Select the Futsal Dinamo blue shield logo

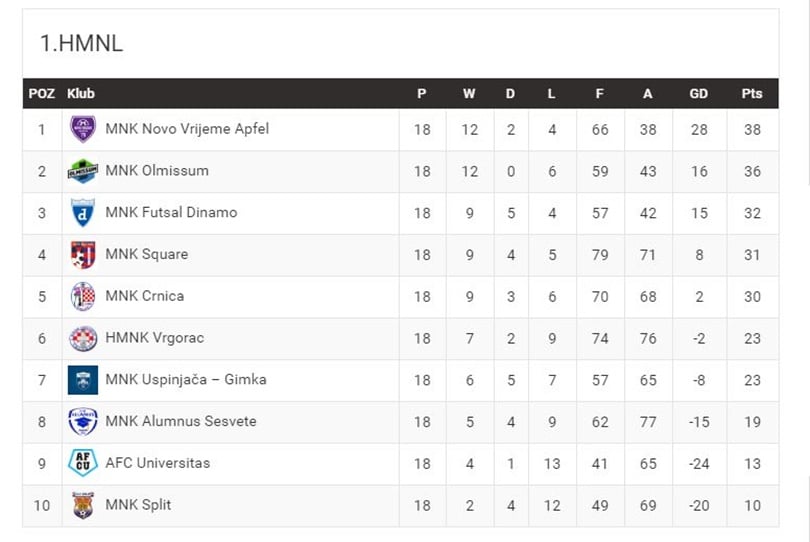[x=83, y=212]
